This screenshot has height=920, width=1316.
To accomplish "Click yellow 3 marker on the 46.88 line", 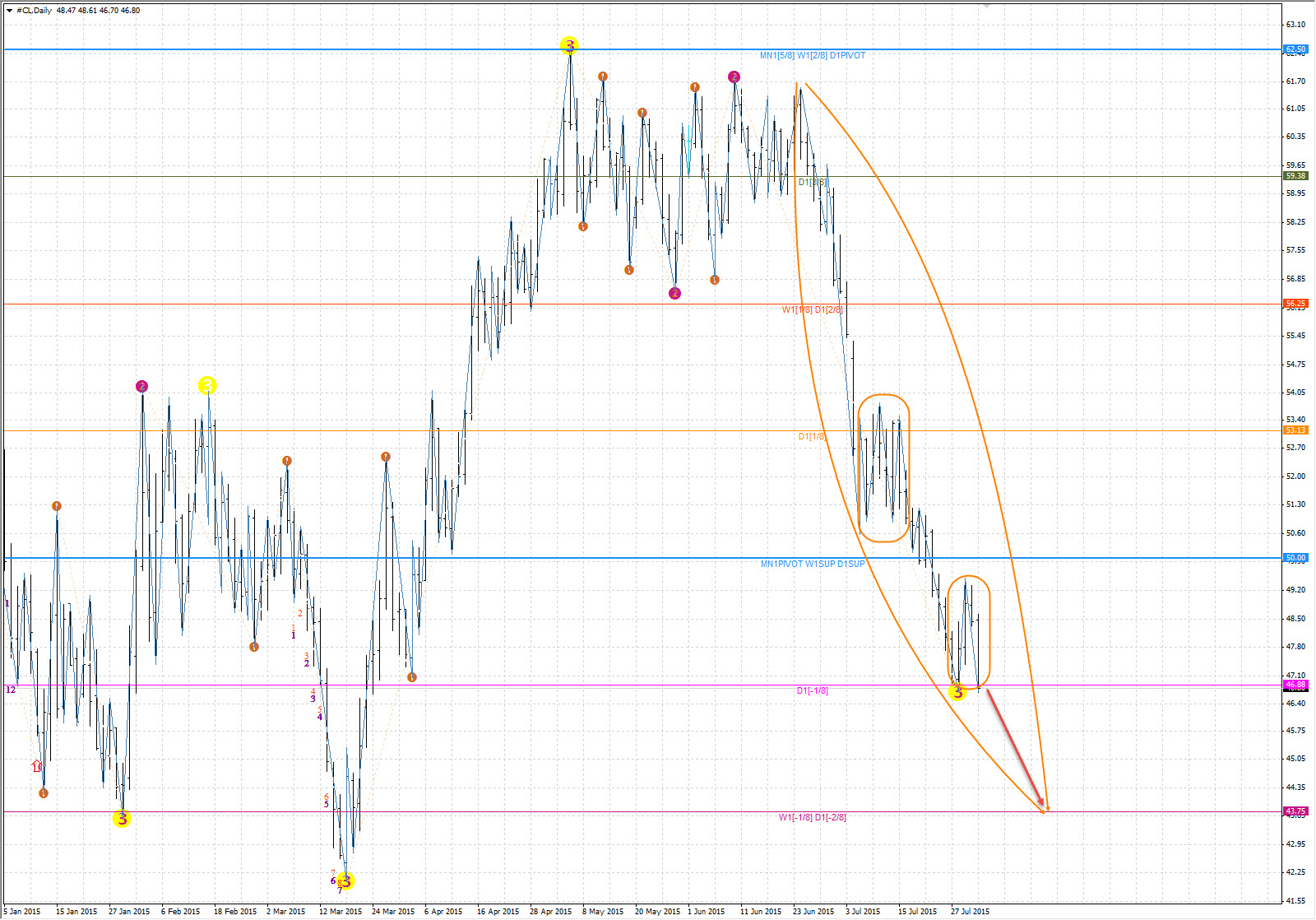I will tap(957, 693).
